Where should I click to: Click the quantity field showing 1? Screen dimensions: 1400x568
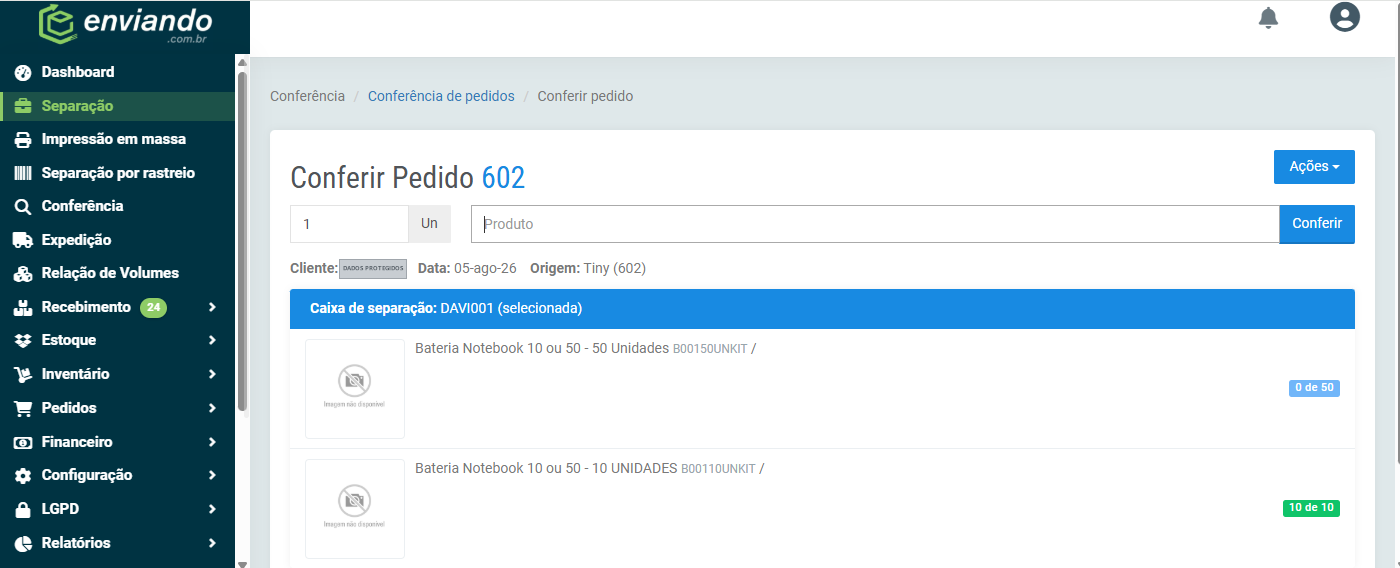tap(349, 224)
